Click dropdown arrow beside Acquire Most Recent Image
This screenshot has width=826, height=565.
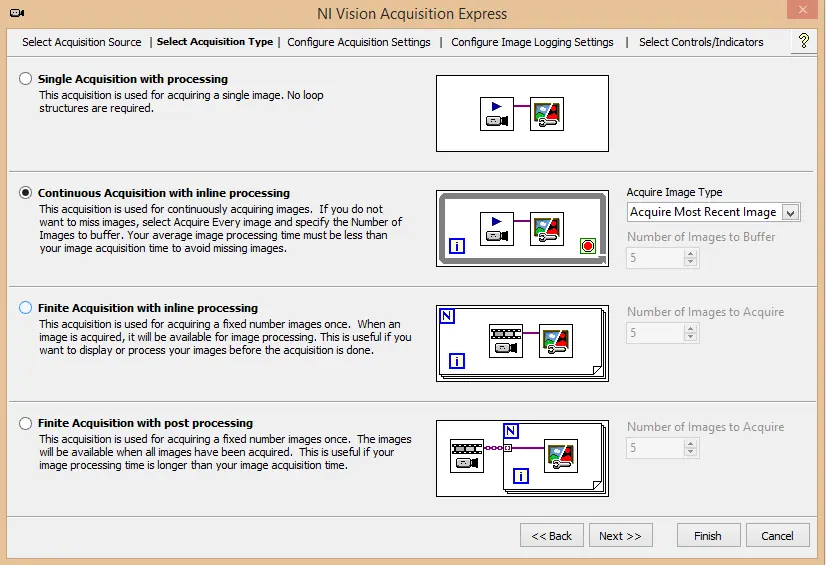[791, 213]
